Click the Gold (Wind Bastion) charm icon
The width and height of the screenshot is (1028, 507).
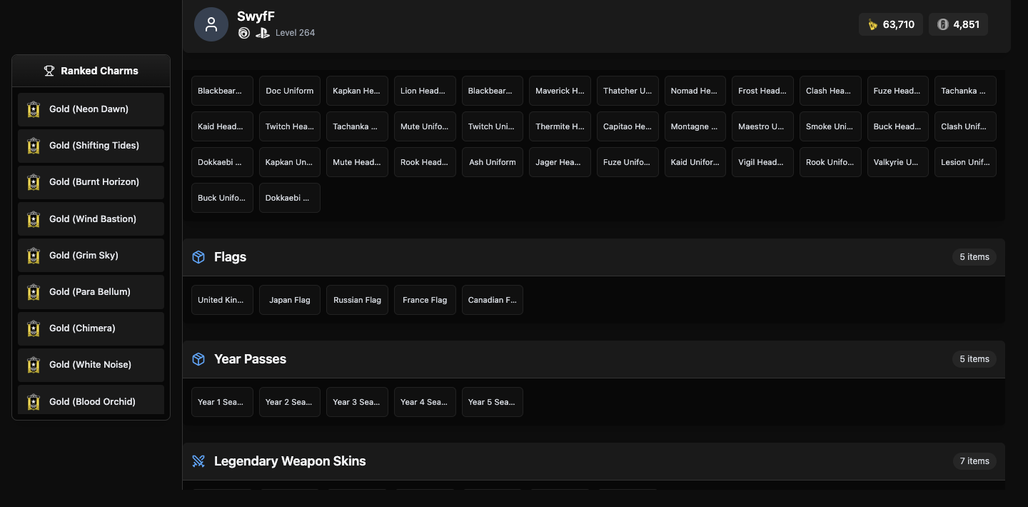33,219
